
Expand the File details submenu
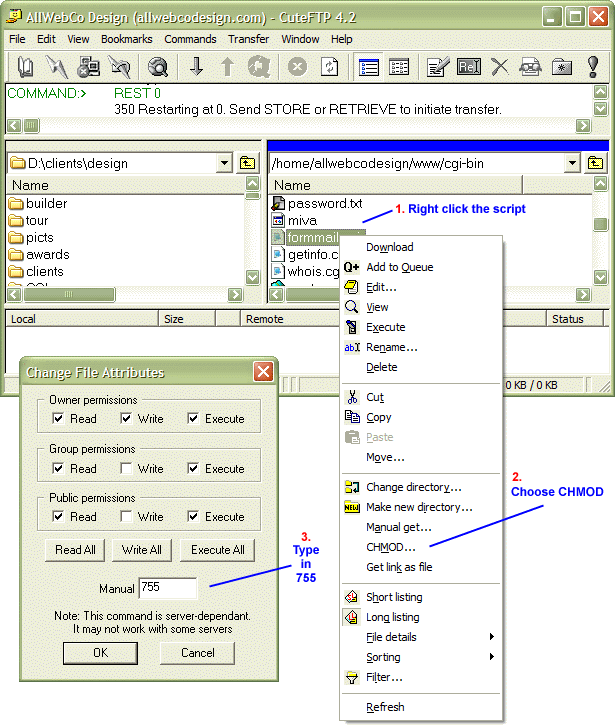tap(421, 637)
